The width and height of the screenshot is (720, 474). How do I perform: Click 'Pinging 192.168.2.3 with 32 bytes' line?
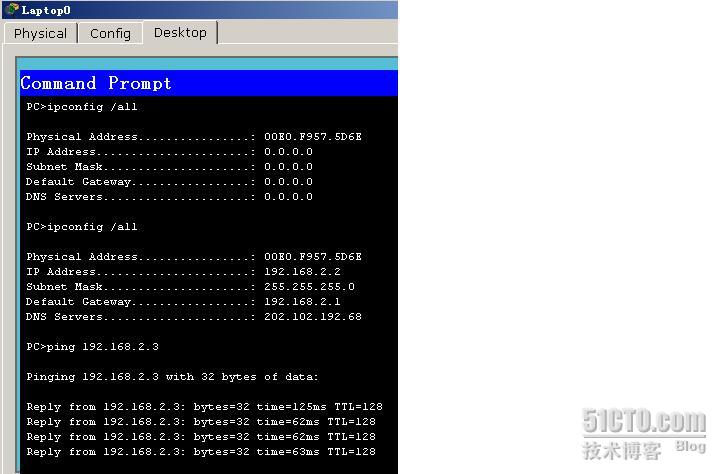coord(172,377)
